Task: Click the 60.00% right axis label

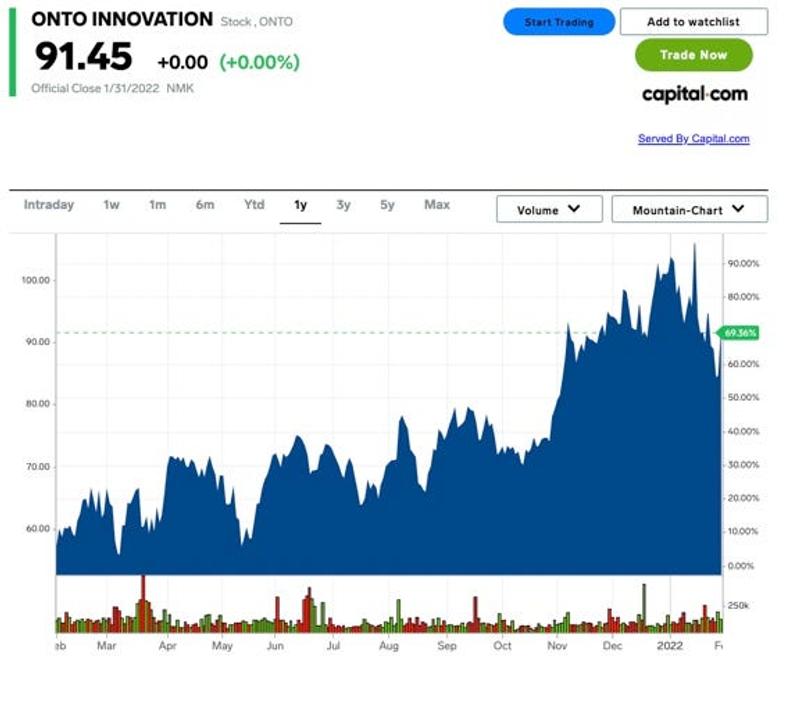Action: point(743,364)
